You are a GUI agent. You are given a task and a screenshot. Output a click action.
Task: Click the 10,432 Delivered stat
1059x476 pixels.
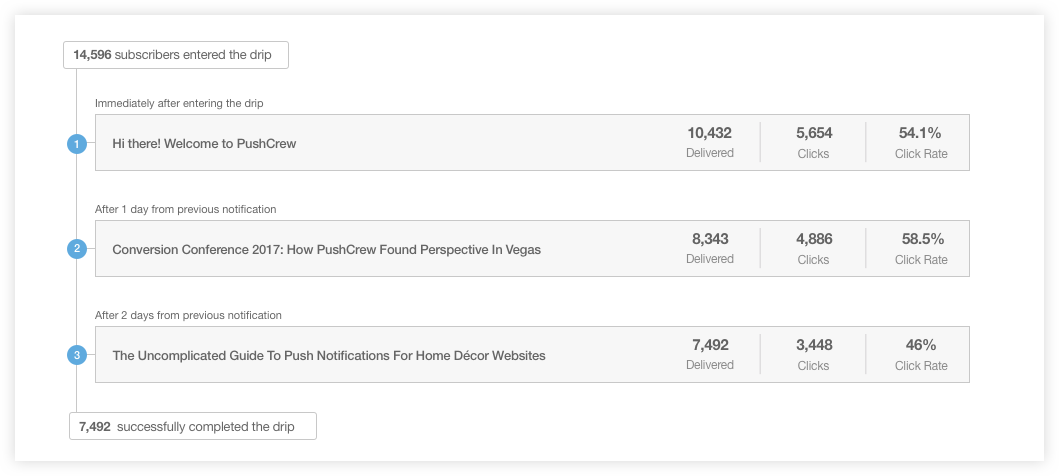point(709,142)
